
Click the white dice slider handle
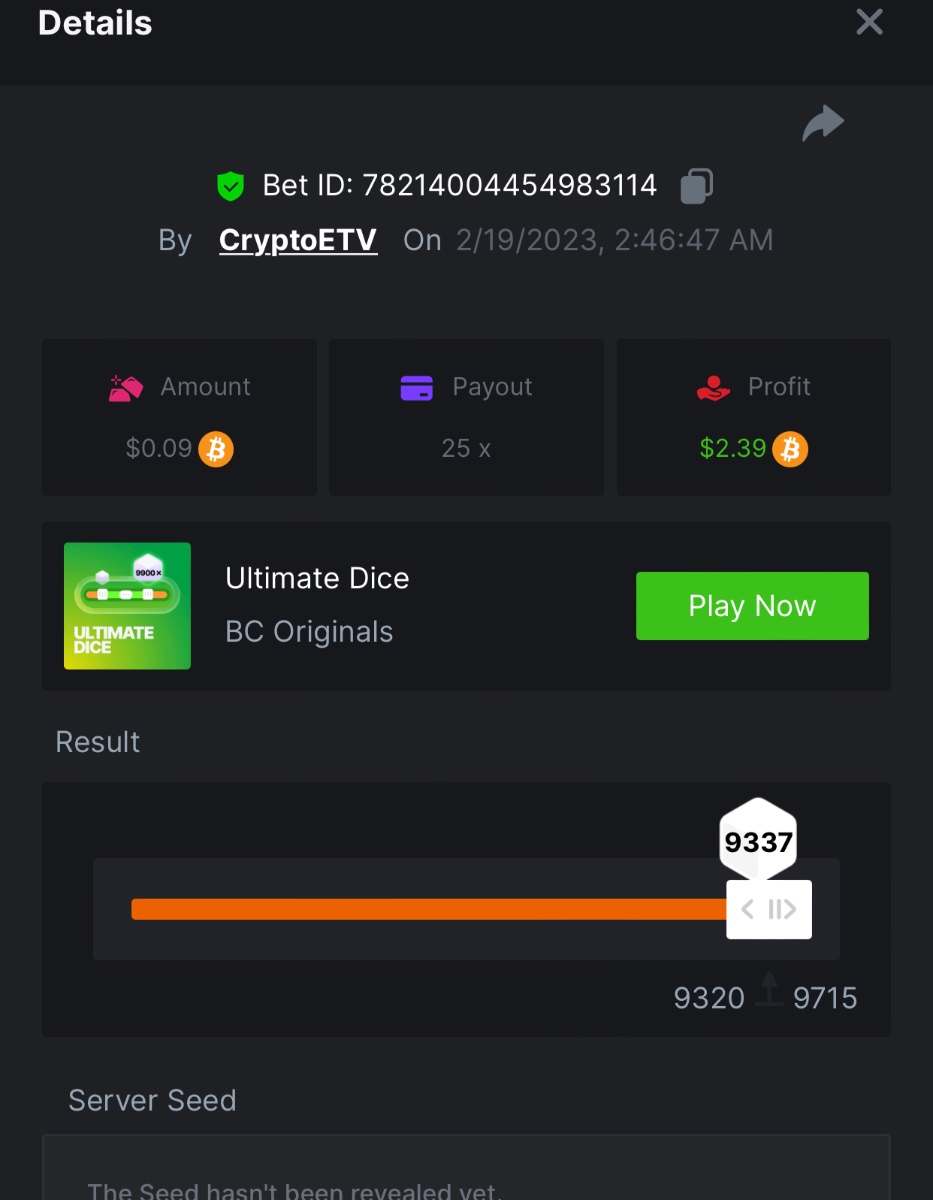coord(768,909)
